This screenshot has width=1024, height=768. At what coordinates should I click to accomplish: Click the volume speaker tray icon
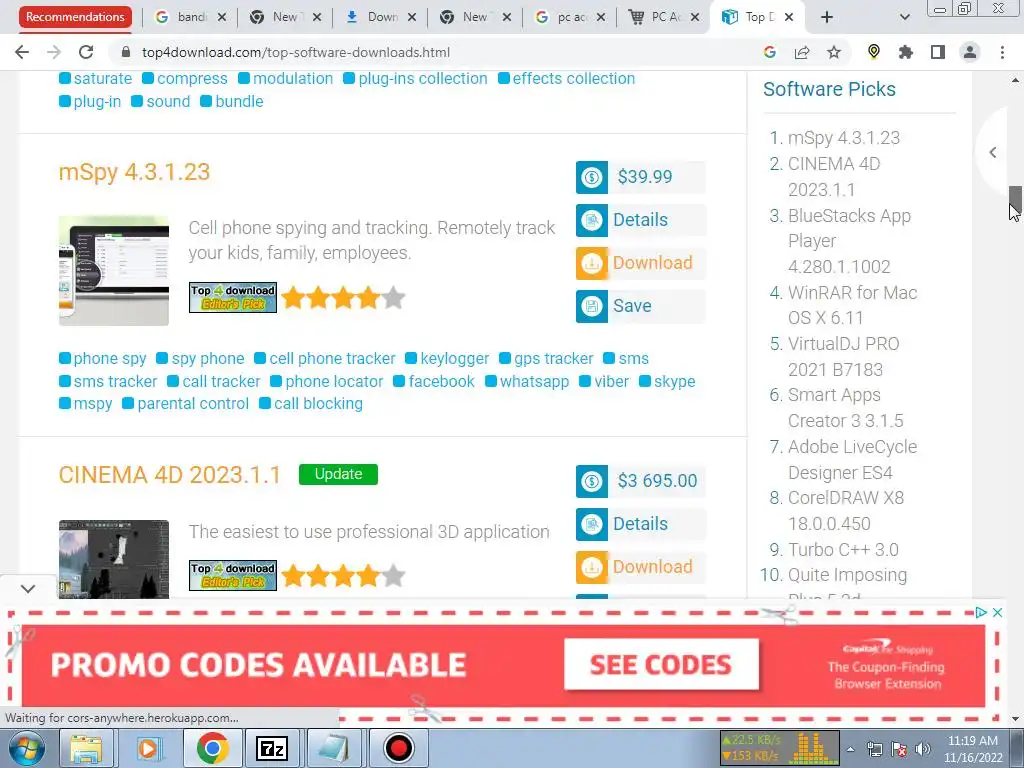(922, 749)
